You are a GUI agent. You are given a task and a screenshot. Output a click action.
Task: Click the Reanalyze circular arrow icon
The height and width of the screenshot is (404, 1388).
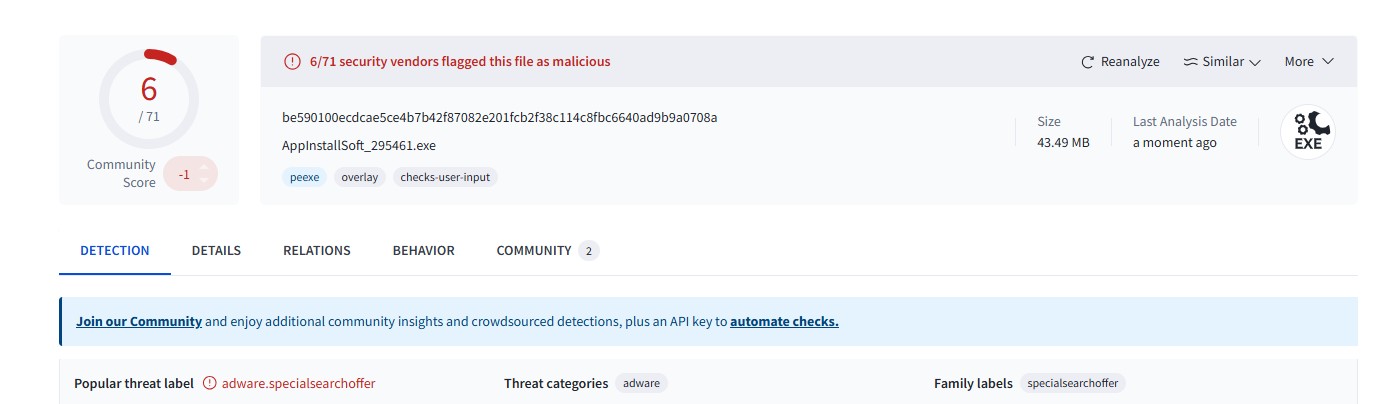[x=1088, y=62]
